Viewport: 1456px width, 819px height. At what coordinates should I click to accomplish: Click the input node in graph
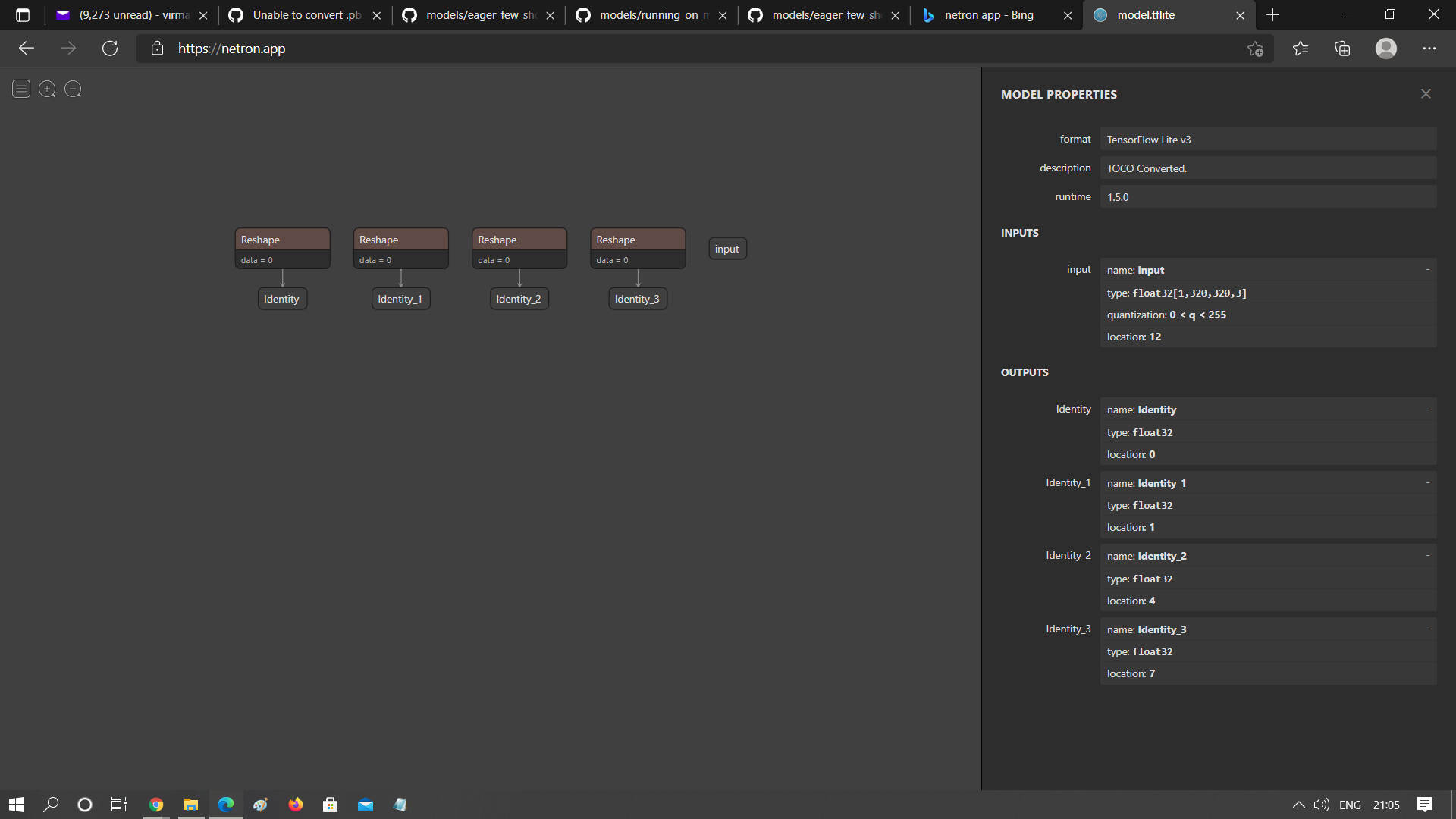727,249
